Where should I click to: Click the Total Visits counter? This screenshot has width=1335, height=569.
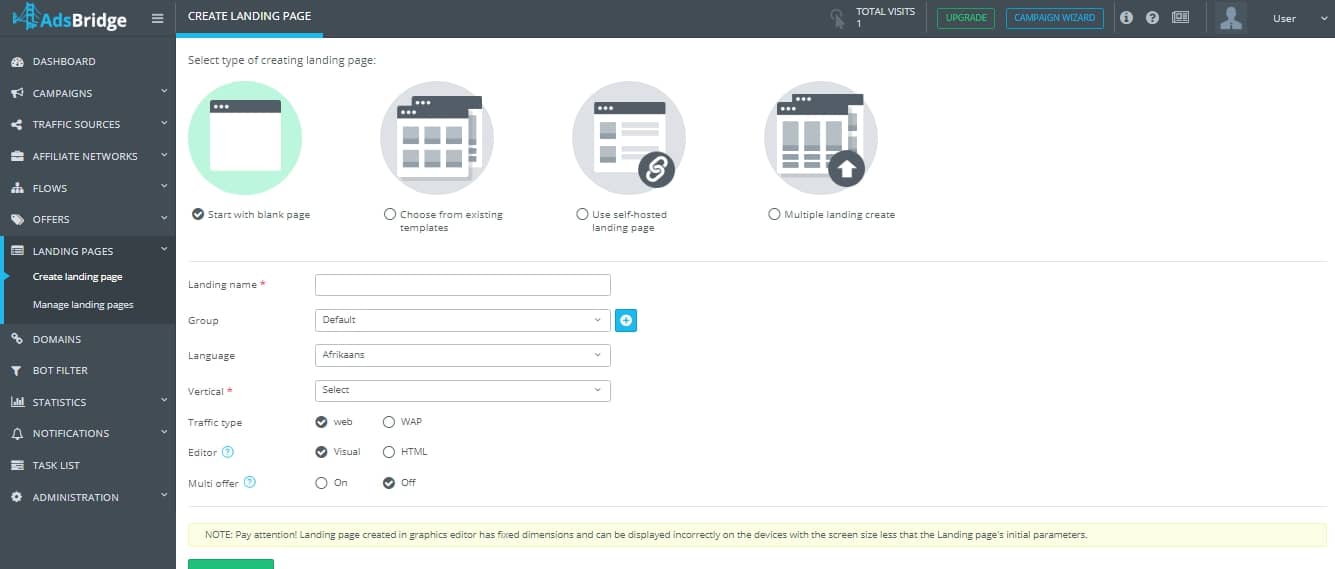[x=885, y=17]
